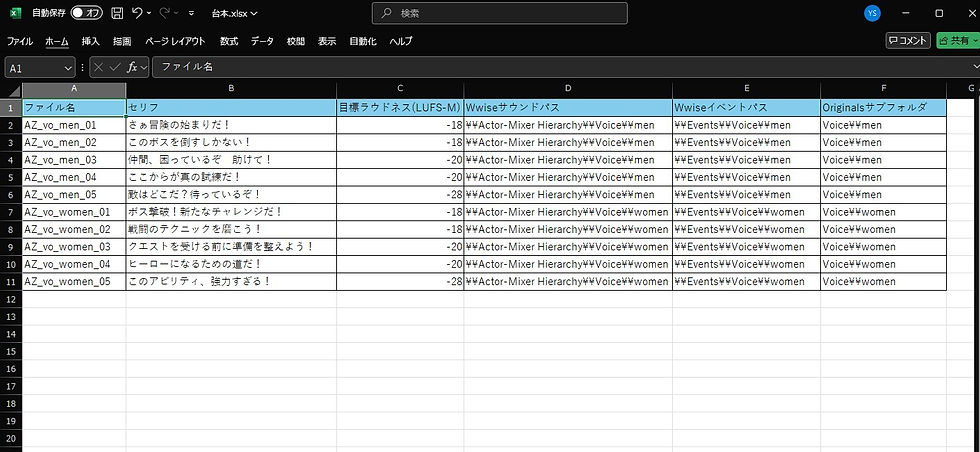The image size is (980, 452).
Task: Click the cell このボスを倒すしかない！
Action: 231,143
